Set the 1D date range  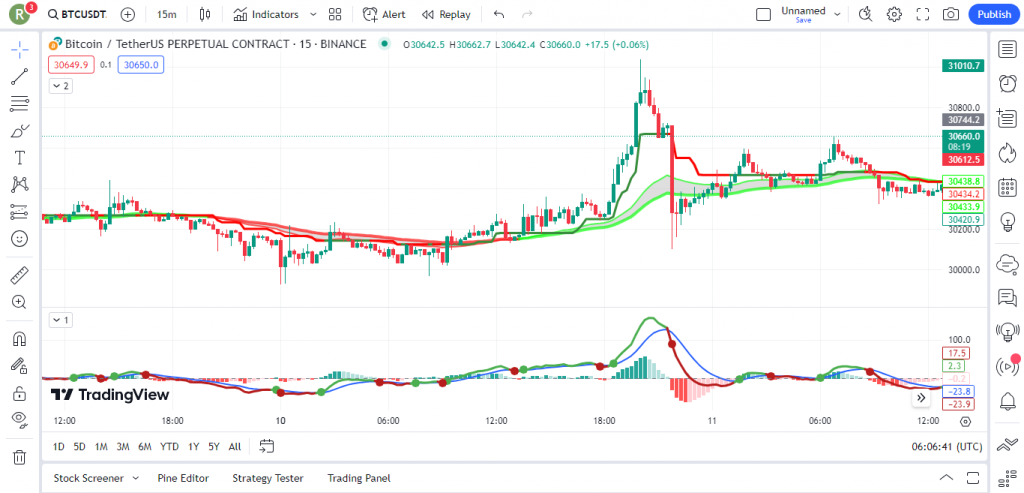pos(59,447)
